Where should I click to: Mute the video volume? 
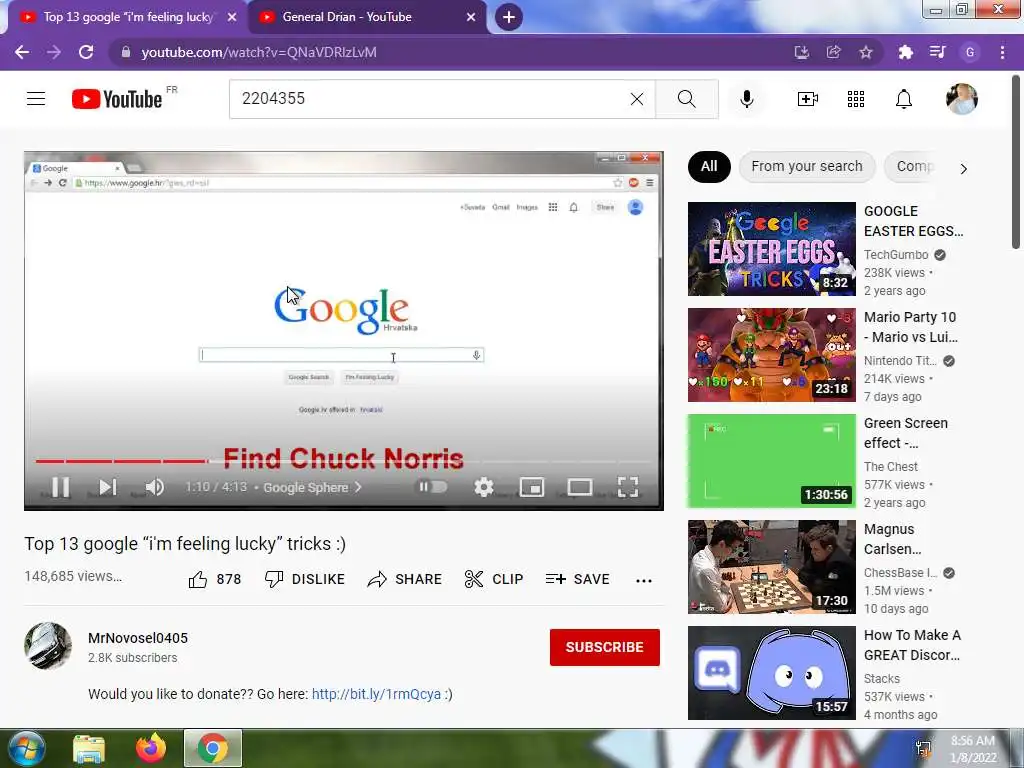click(155, 487)
